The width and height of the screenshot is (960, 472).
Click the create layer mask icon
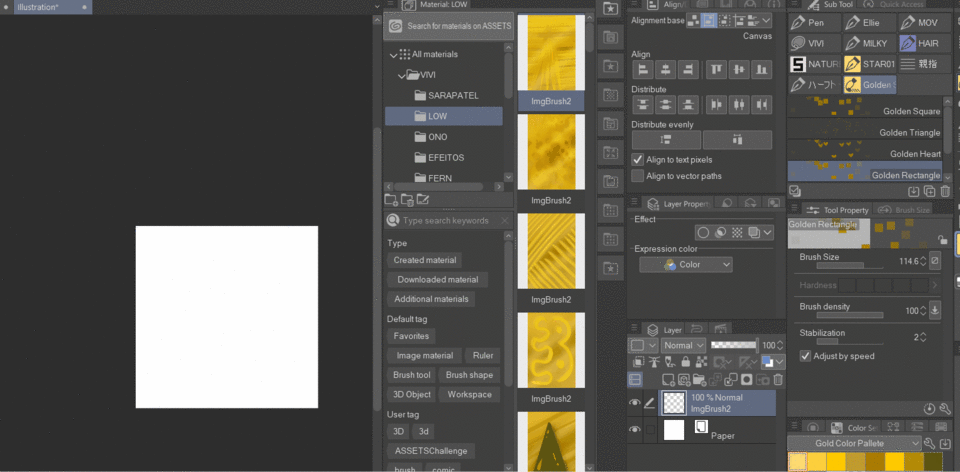(x=746, y=380)
